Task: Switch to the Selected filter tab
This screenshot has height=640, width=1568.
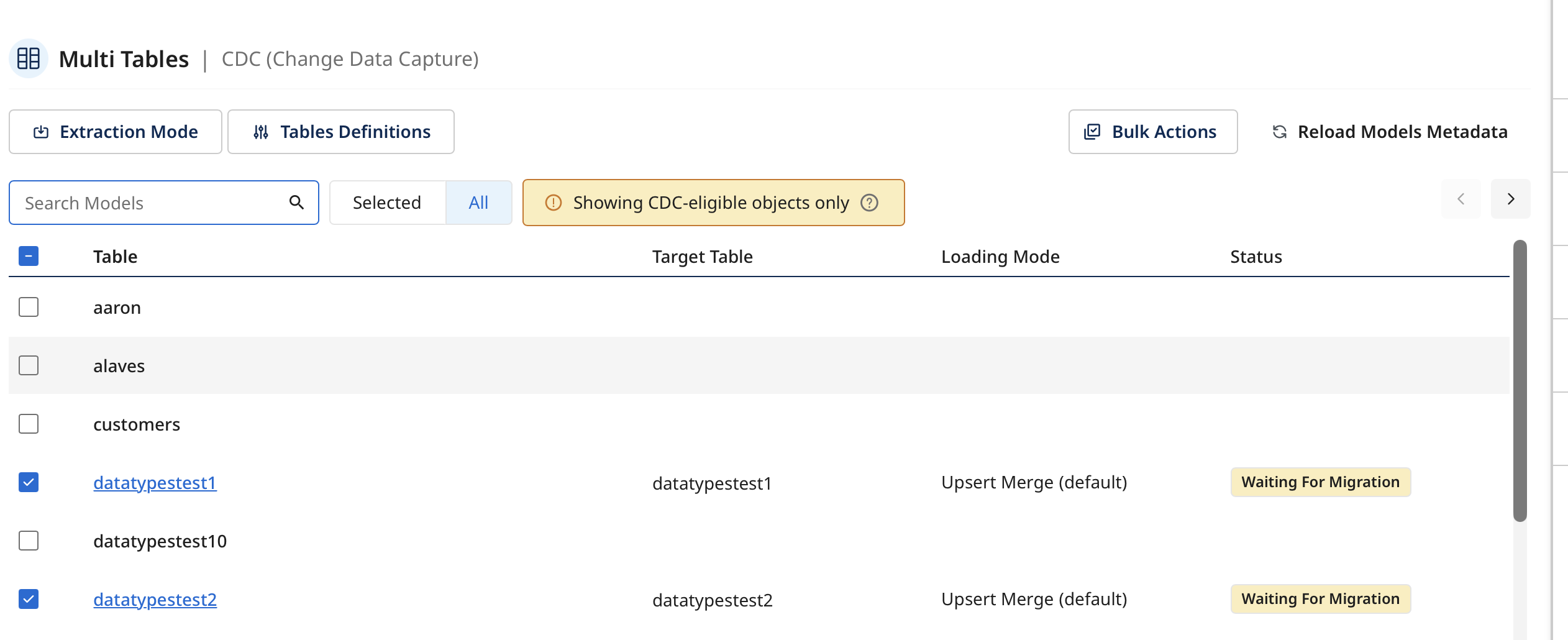Action: [x=387, y=203]
